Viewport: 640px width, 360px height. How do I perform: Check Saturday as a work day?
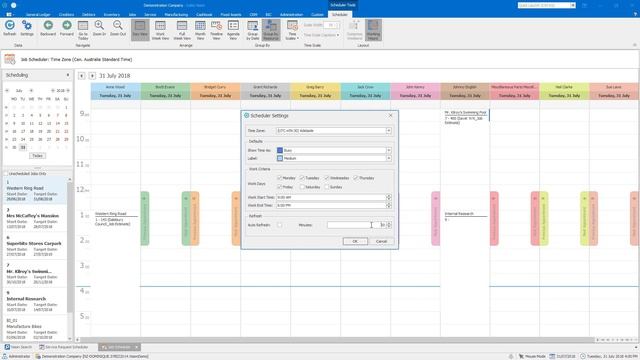click(x=302, y=187)
